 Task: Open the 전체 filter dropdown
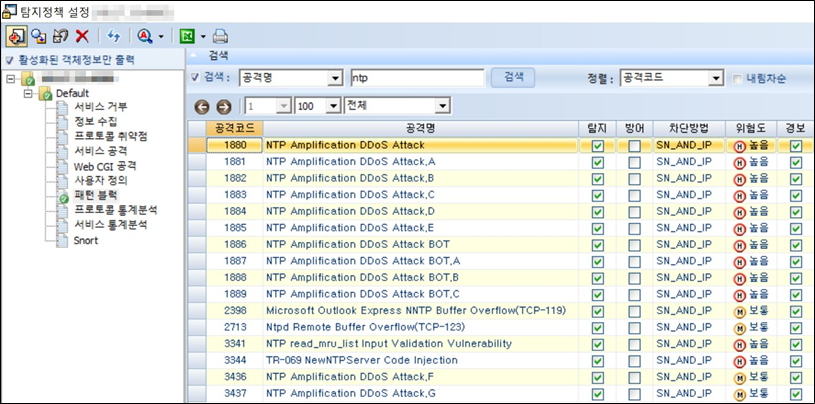(442, 107)
